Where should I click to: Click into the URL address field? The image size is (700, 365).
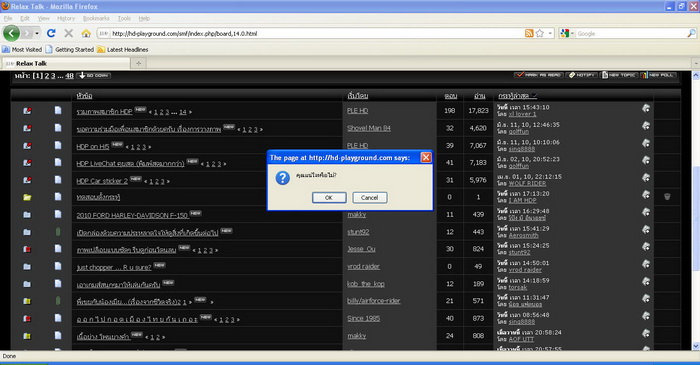(312, 33)
